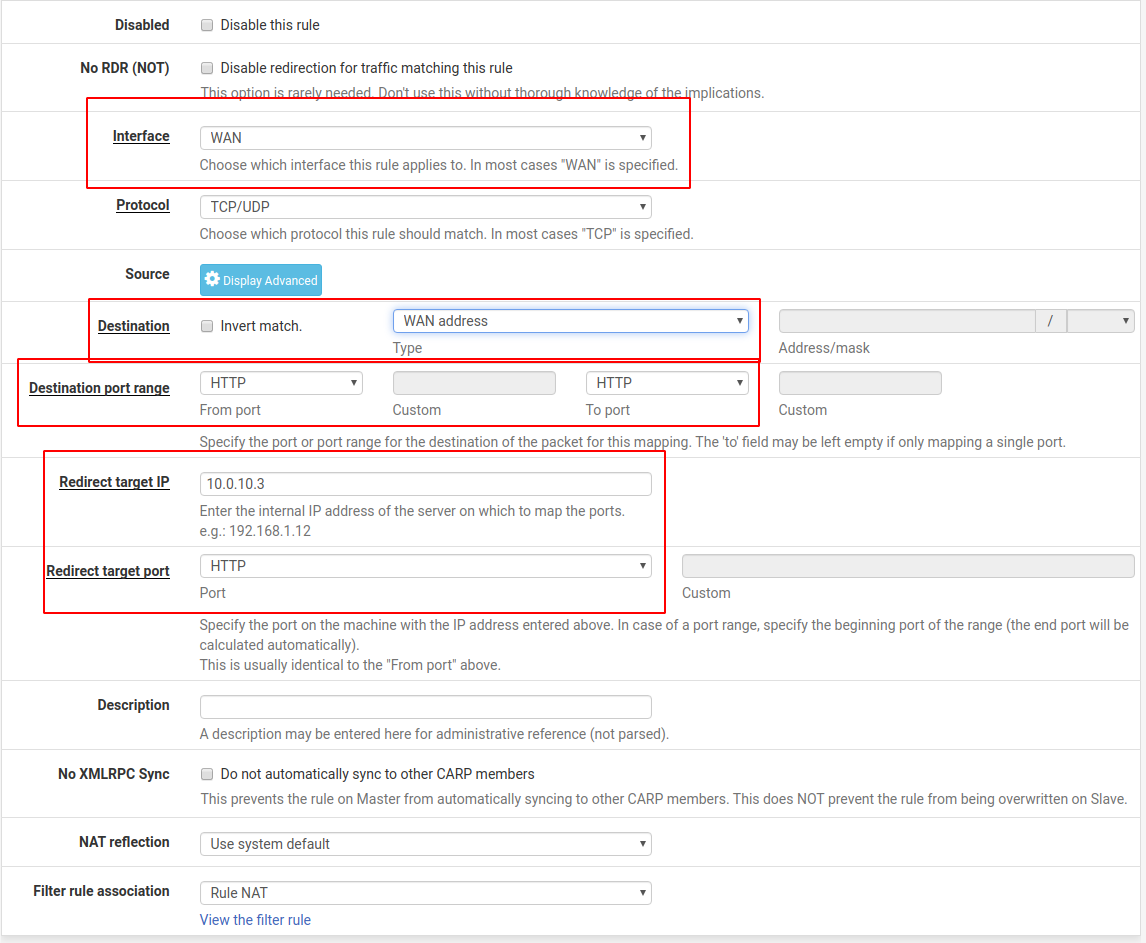Click the Redirect target port Custom field

[x=908, y=566]
